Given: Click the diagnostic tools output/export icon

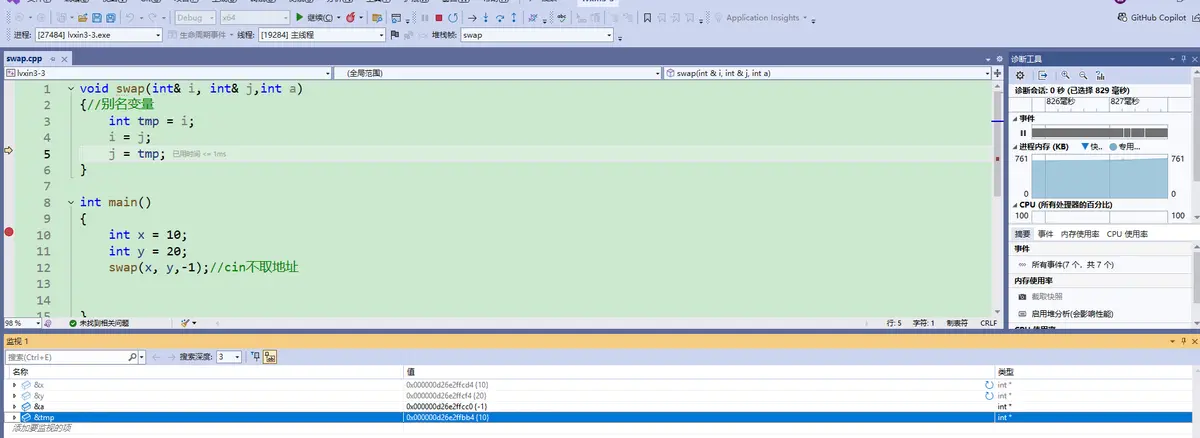Looking at the screenshot, I should tap(1043, 75).
